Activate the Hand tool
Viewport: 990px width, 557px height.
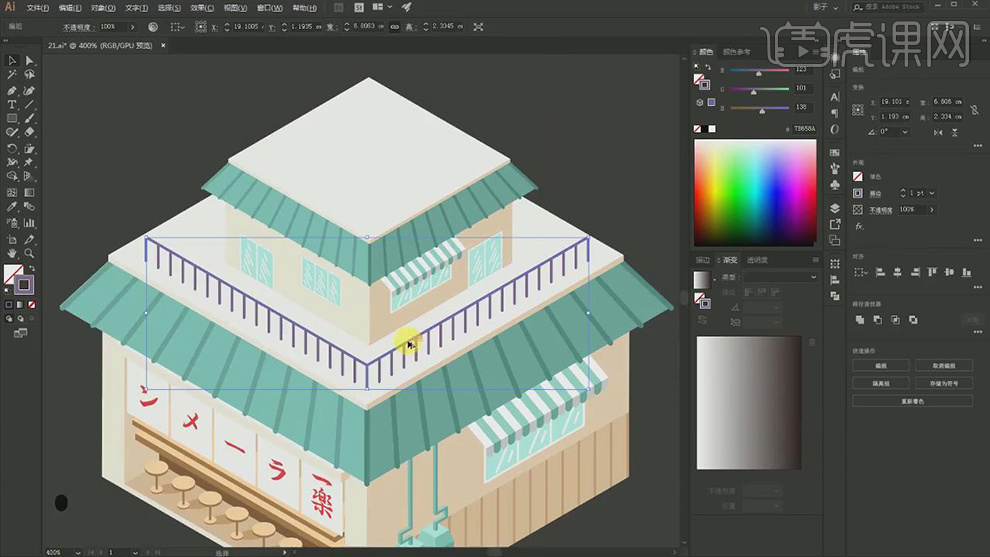click(x=12, y=254)
